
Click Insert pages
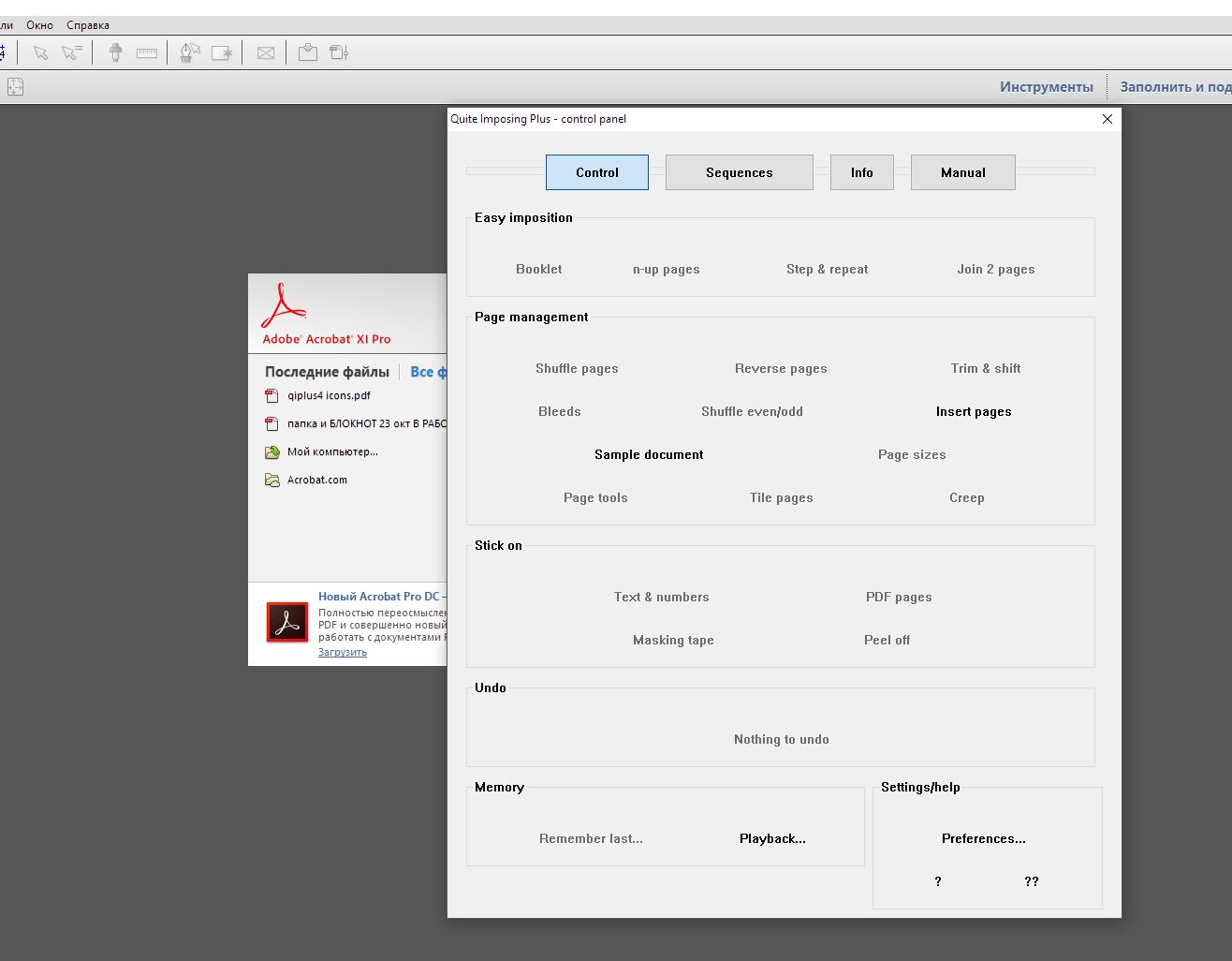tap(974, 411)
